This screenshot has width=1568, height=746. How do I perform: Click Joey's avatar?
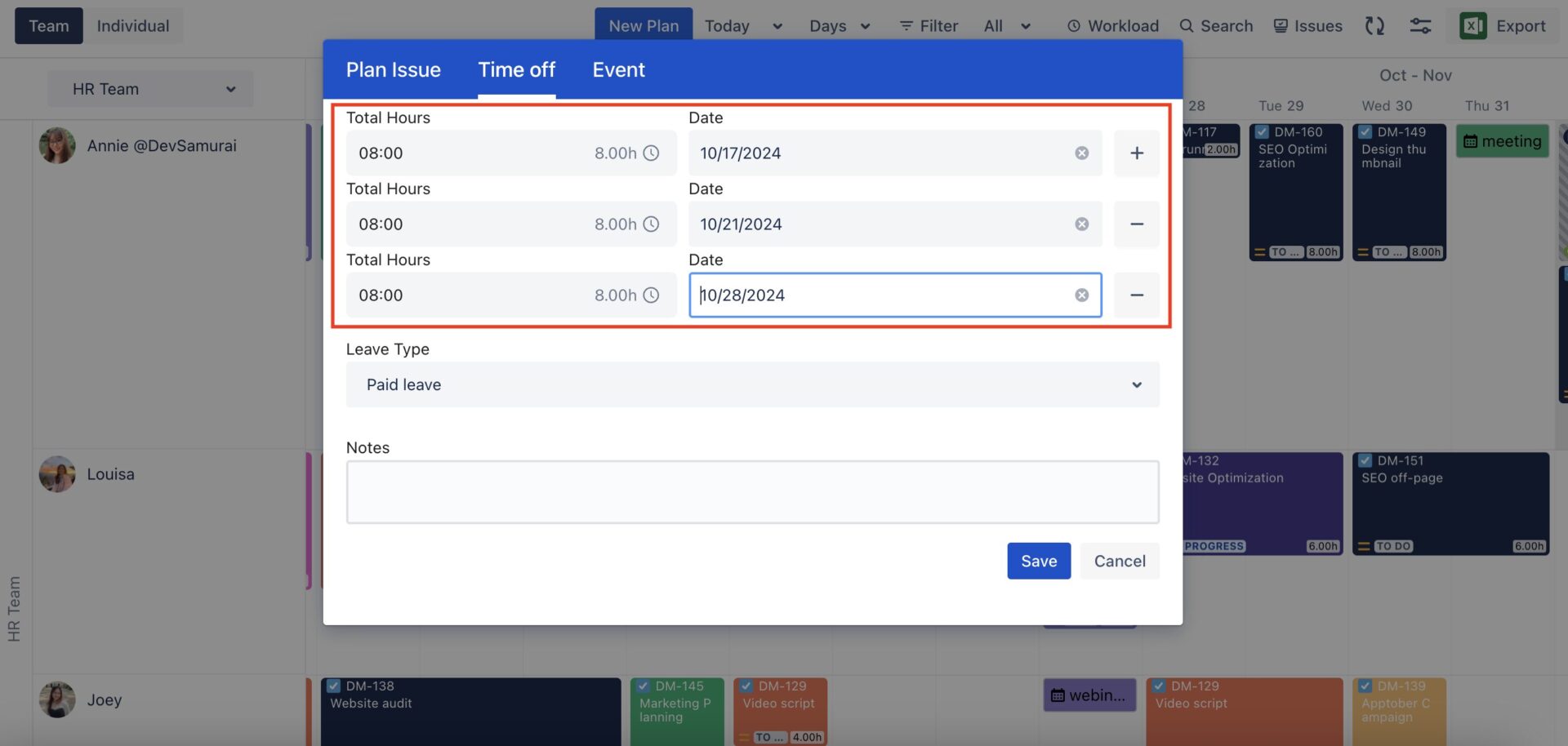click(57, 699)
